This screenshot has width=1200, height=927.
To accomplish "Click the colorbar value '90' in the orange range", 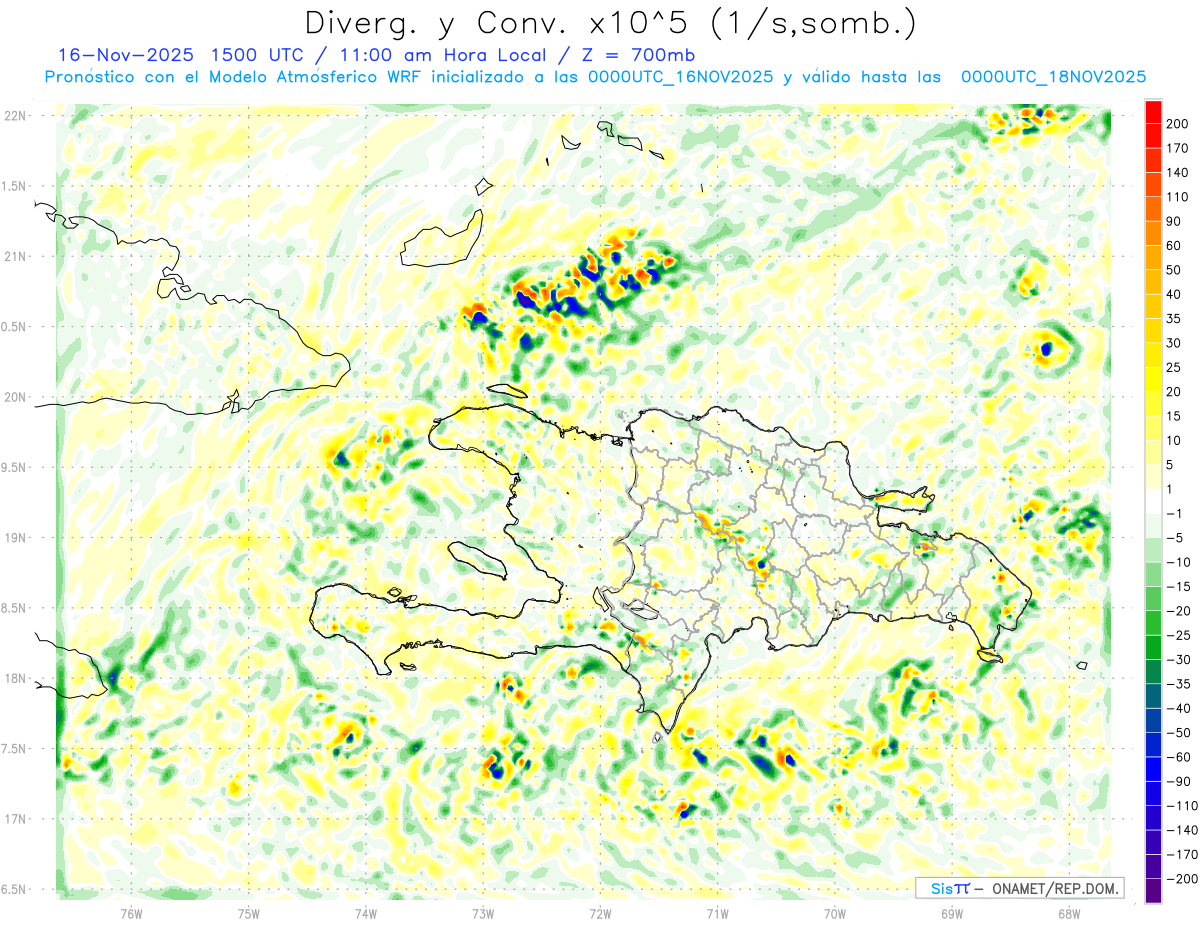I will (1174, 221).
